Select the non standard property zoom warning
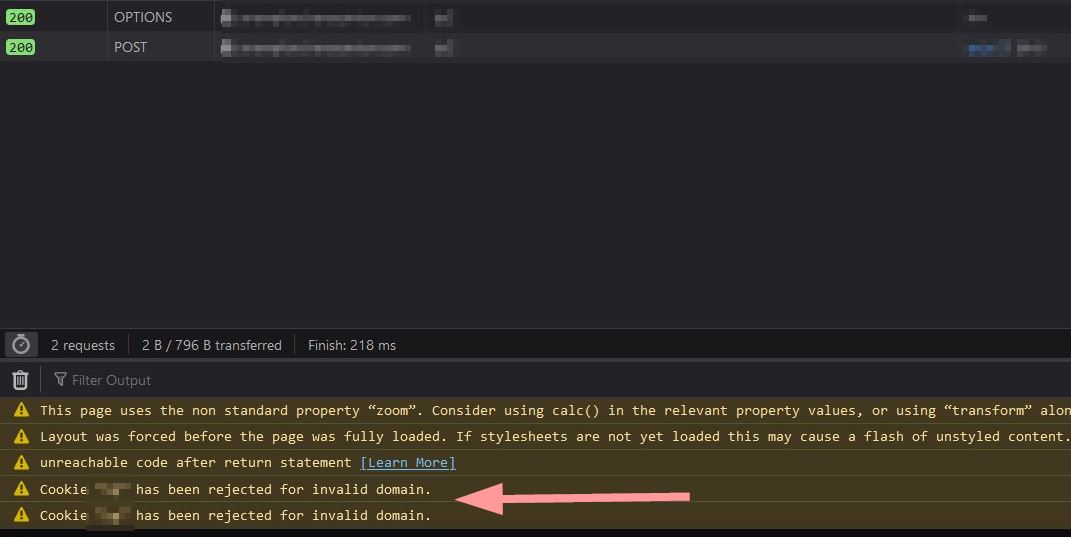 click(x=555, y=411)
